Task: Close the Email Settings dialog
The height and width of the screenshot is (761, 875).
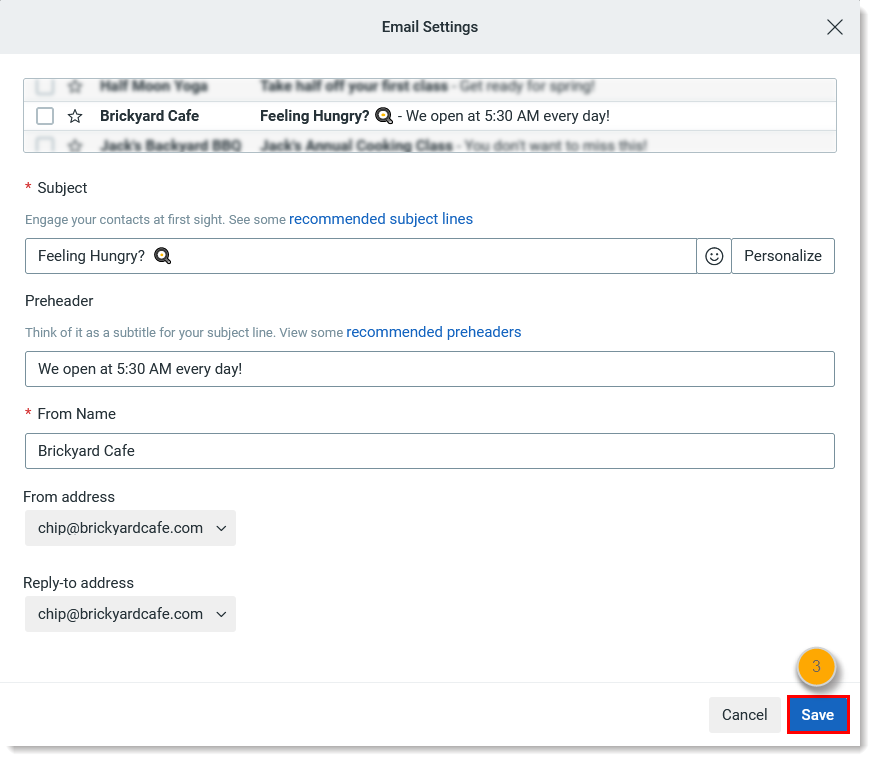Action: tap(835, 27)
